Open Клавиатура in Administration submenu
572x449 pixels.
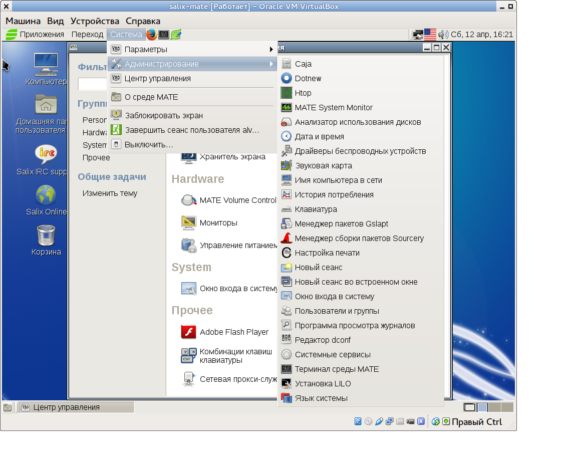coord(360,209)
